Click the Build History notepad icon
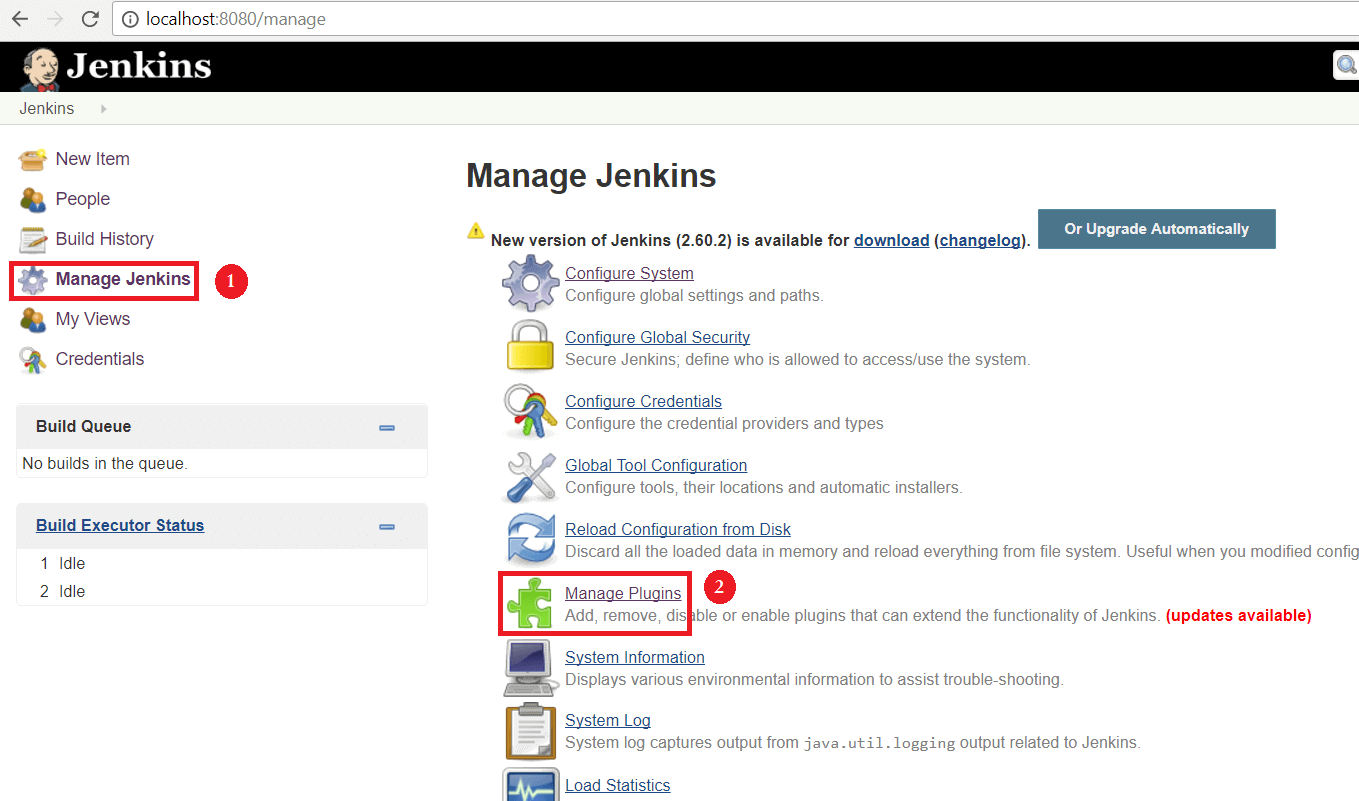The height and width of the screenshot is (801, 1359). click(33, 239)
